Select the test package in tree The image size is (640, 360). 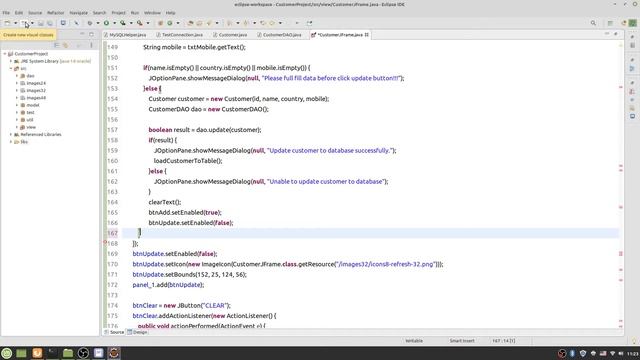[30, 113]
